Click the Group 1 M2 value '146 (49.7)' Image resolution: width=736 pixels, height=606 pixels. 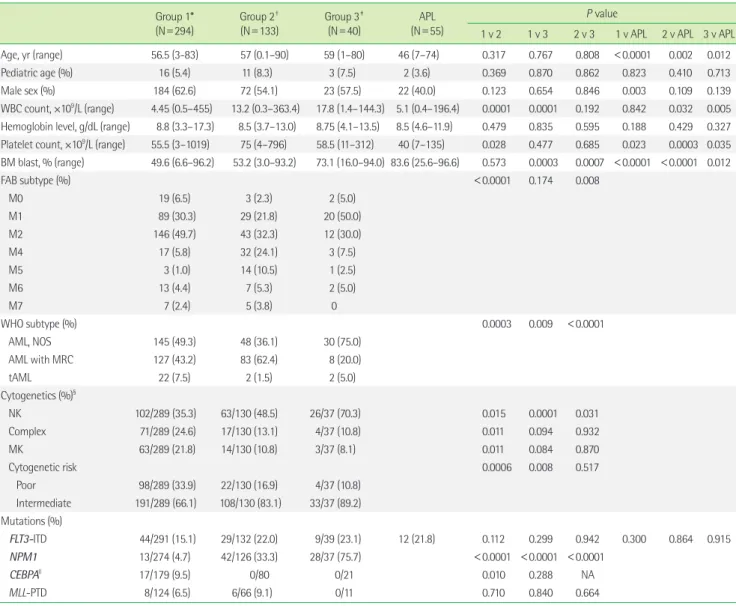tap(175, 234)
